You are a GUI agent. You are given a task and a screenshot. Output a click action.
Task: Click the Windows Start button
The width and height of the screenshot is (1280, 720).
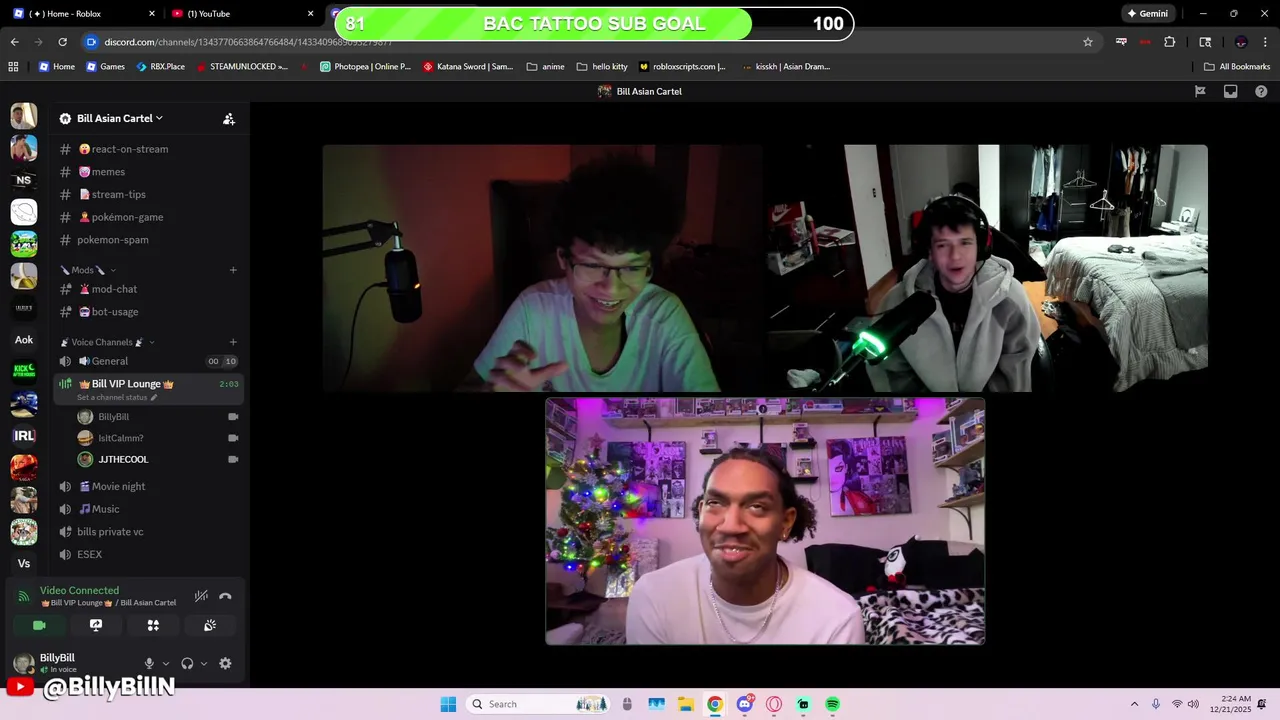click(448, 704)
